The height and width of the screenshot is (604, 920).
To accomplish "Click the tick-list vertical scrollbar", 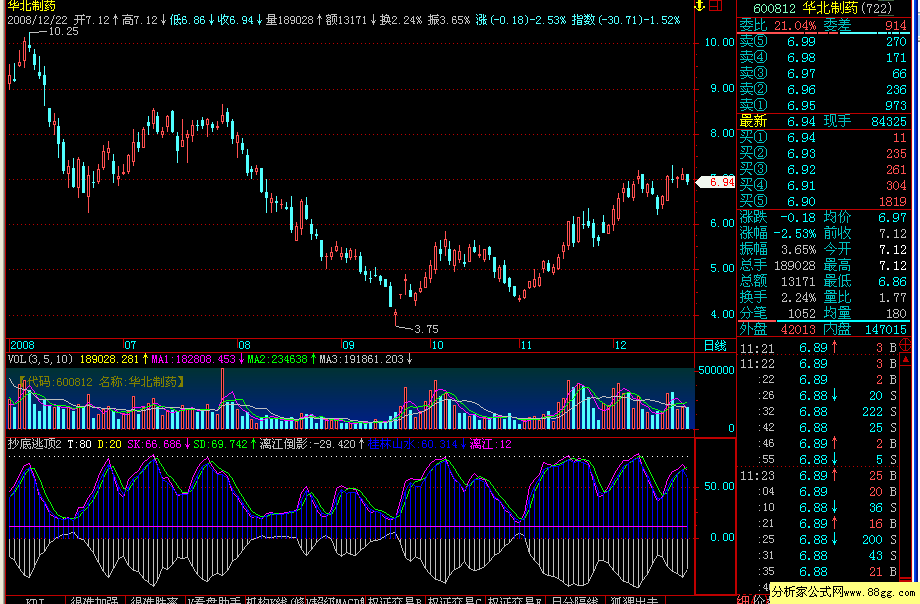I will coord(905,470).
